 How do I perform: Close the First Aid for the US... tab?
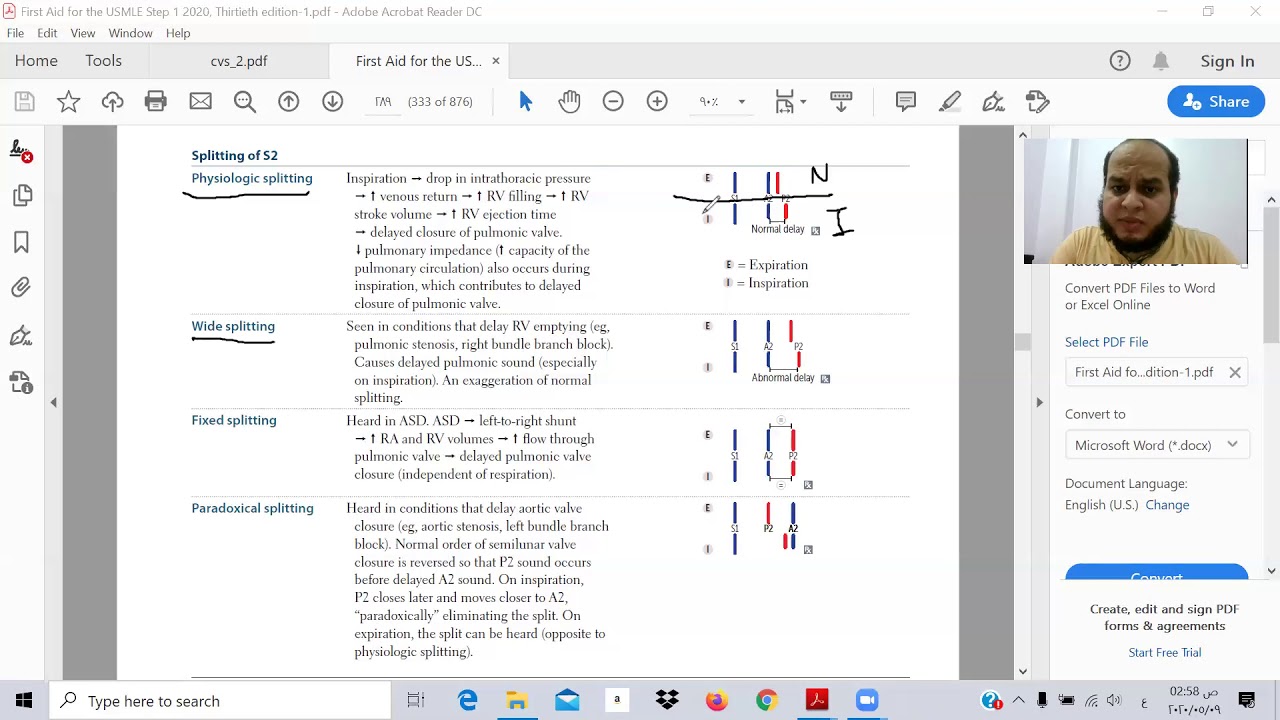click(495, 61)
